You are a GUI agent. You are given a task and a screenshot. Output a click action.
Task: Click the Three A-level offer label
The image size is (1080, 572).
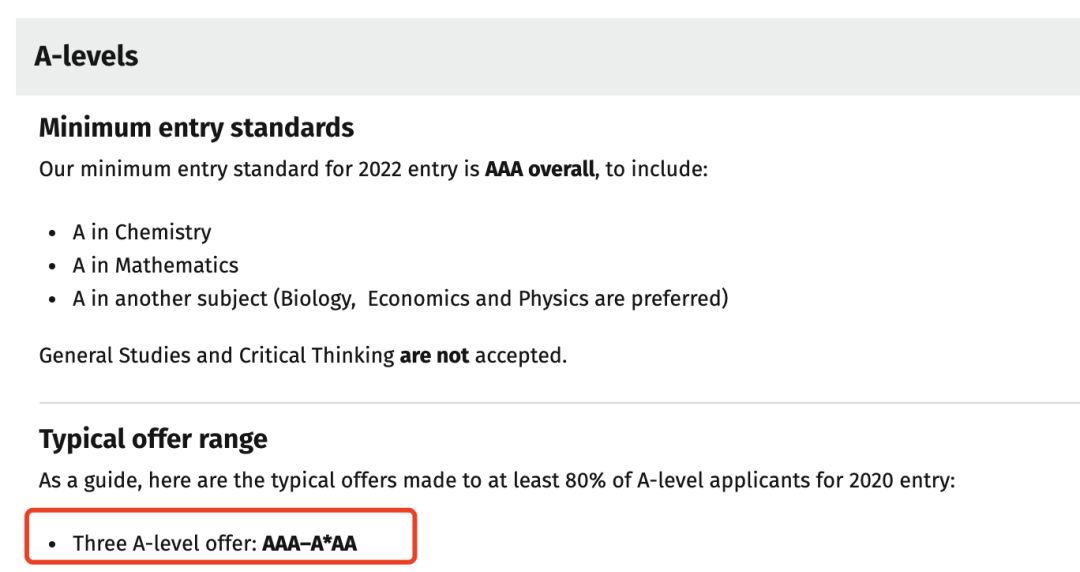coord(165,544)
